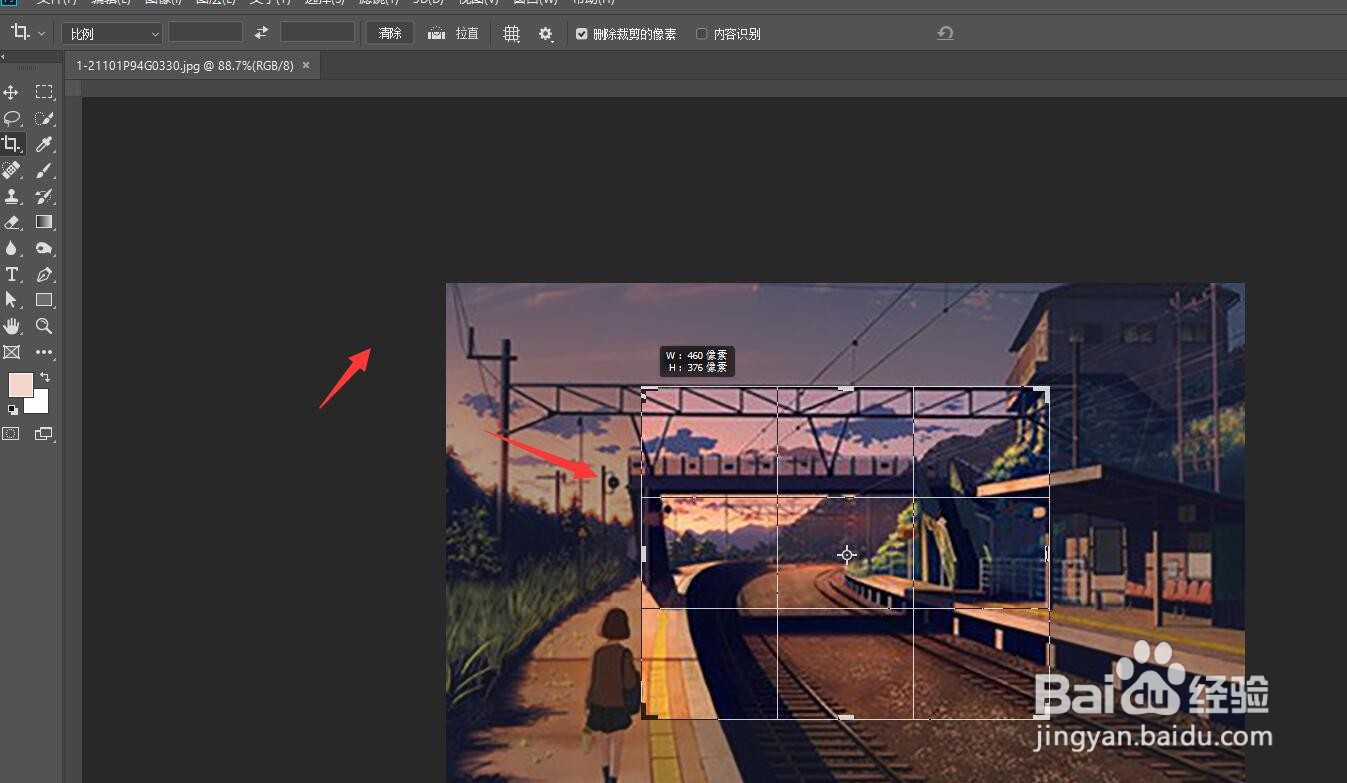
Task: Enable the 内容识别 checkbox
Action: pyautogui.click(x=701, y=34)
